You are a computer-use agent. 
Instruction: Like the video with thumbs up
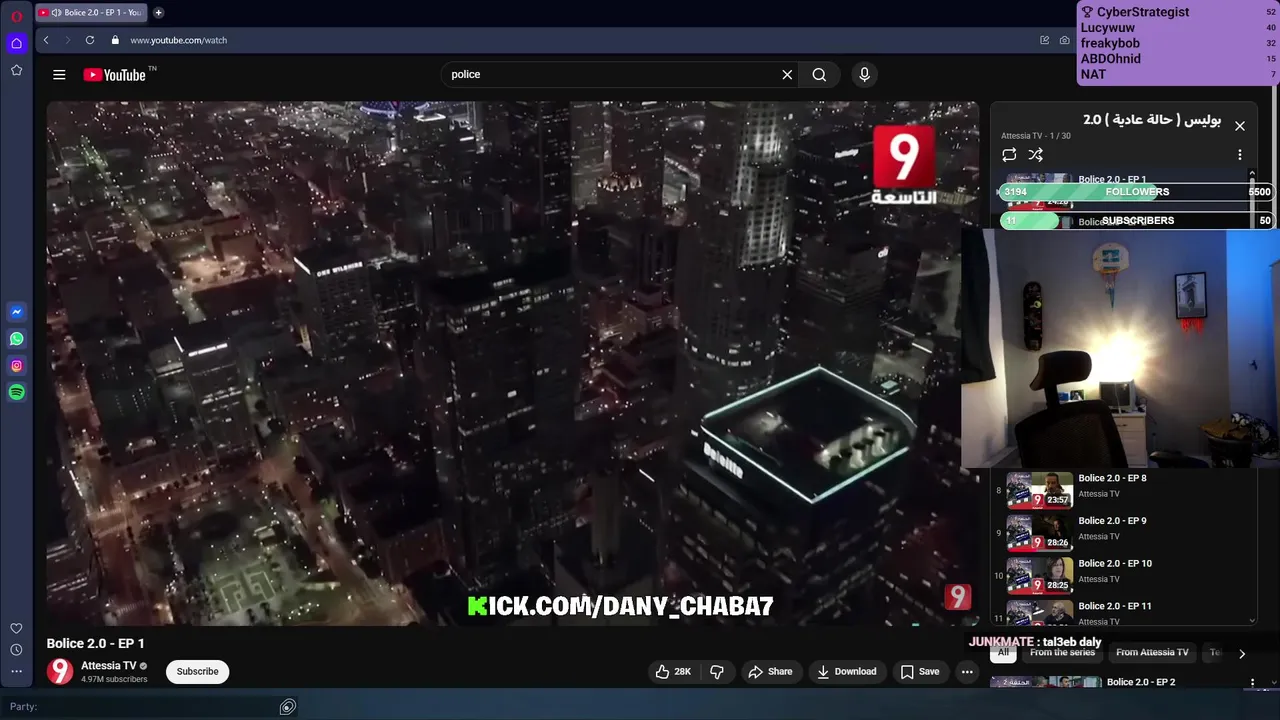click(x=673, y=672)
